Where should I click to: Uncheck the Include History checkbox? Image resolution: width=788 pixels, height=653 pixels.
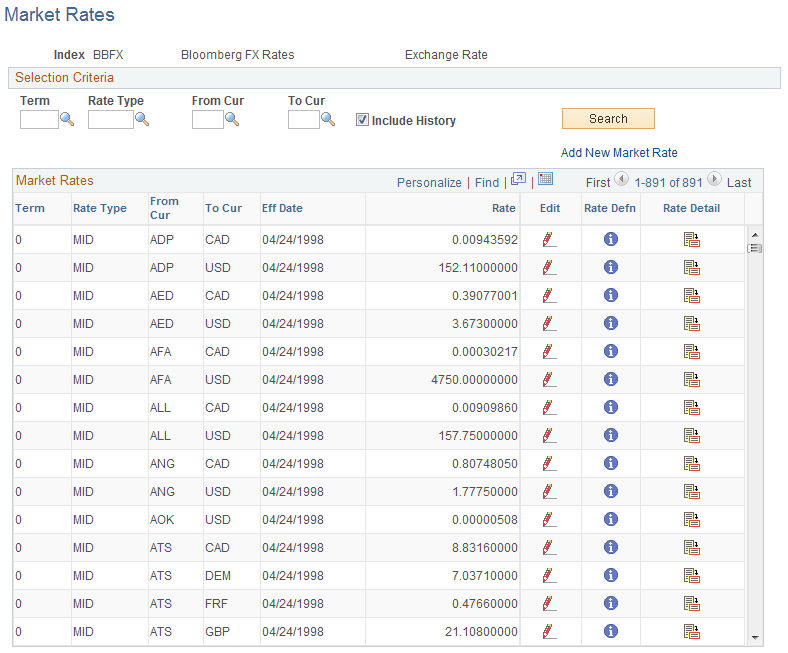[x=362, y=120]
